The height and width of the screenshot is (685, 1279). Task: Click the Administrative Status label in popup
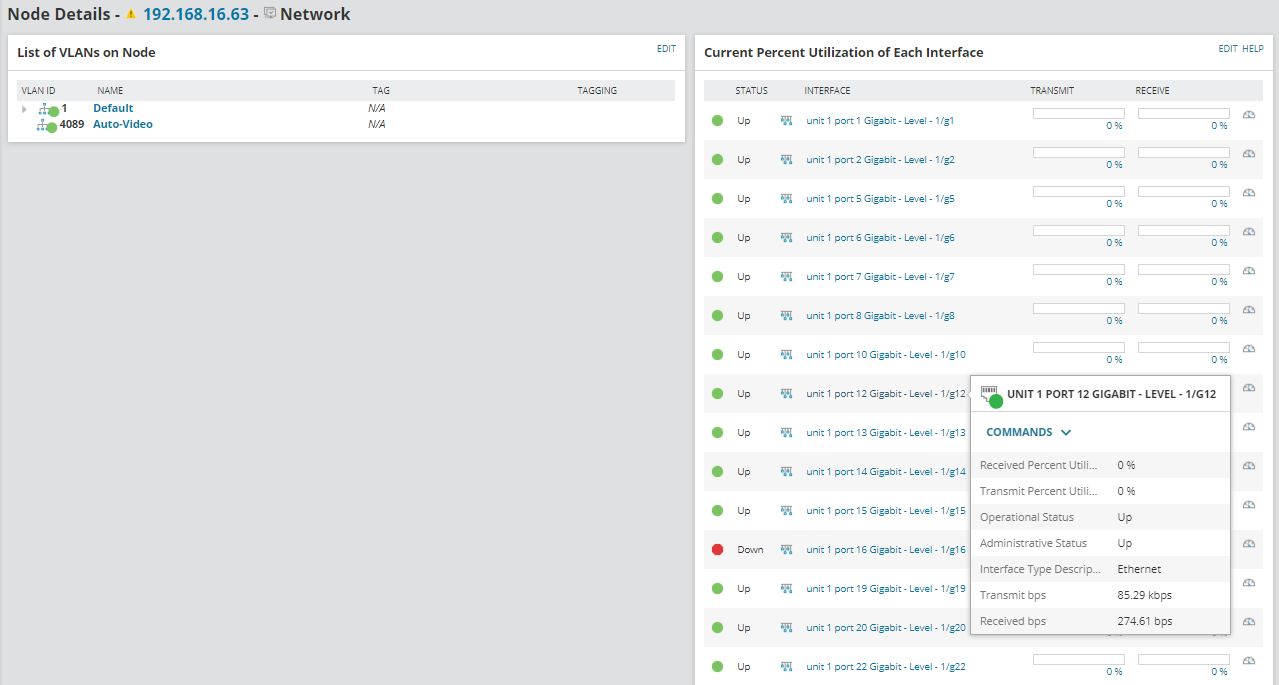1033,543
